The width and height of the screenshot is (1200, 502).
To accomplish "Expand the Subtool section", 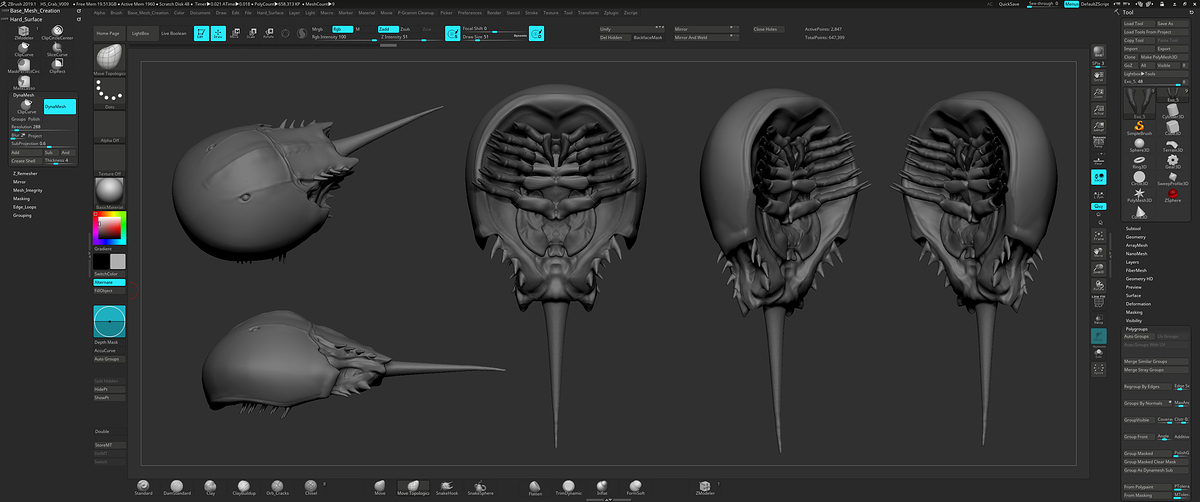I will (1134, 228).
